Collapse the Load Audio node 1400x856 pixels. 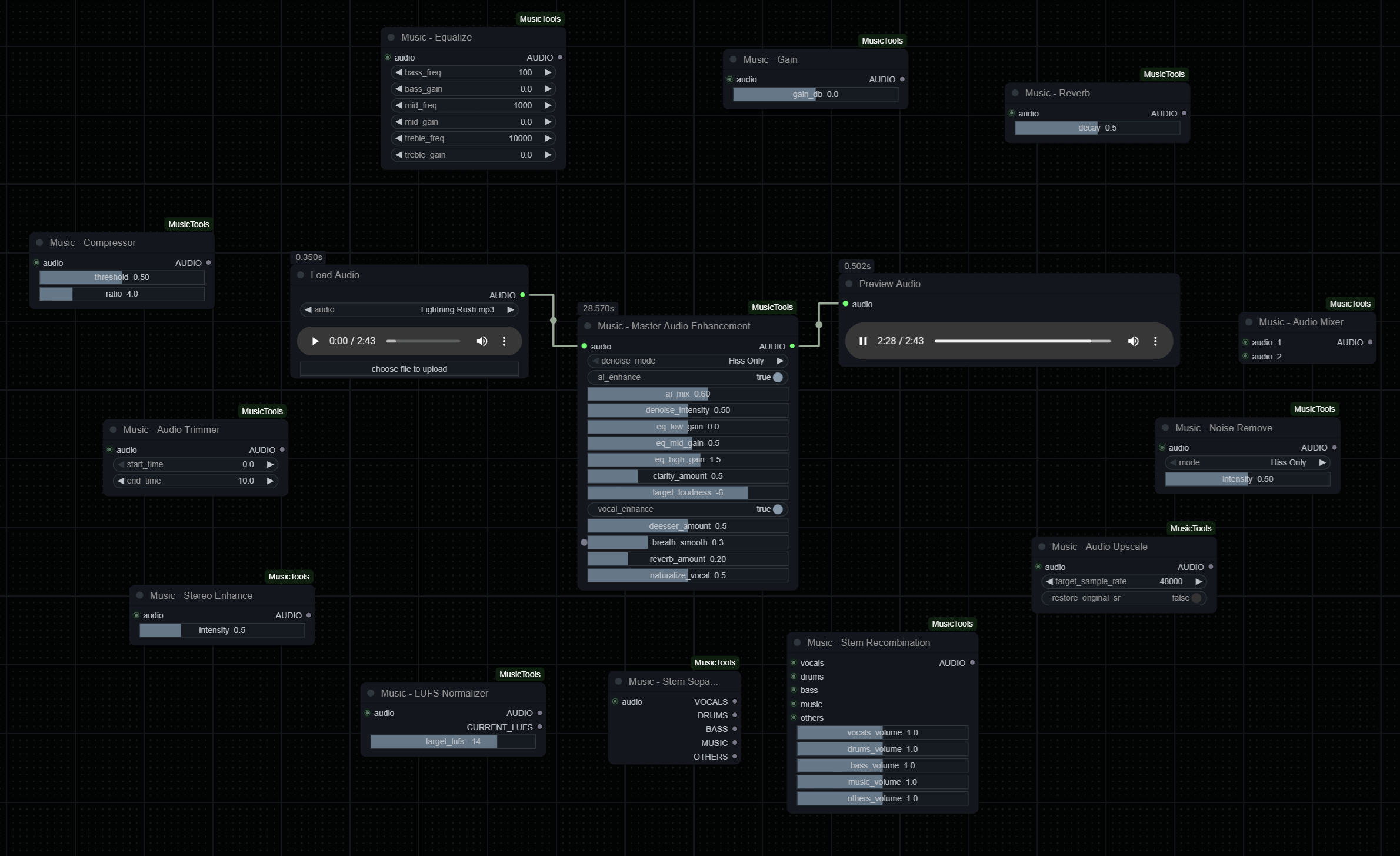tap(301, 275)
